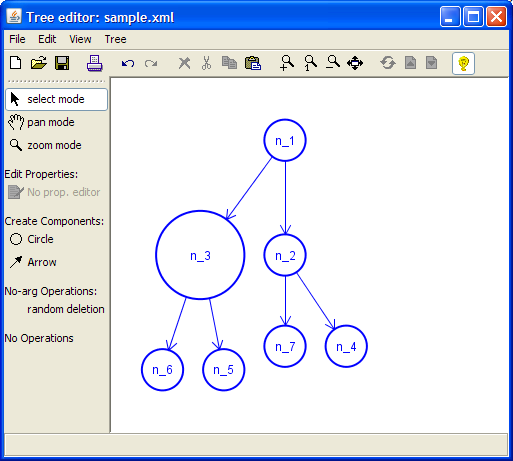Viewport: 513px width, 461px height.
Task: Zoom out with the minus magnifier
Action: (333, 62)
